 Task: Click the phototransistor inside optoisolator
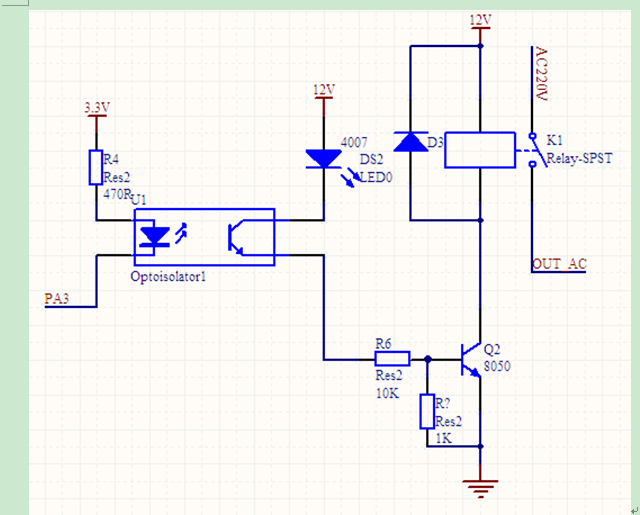(236, 238)
